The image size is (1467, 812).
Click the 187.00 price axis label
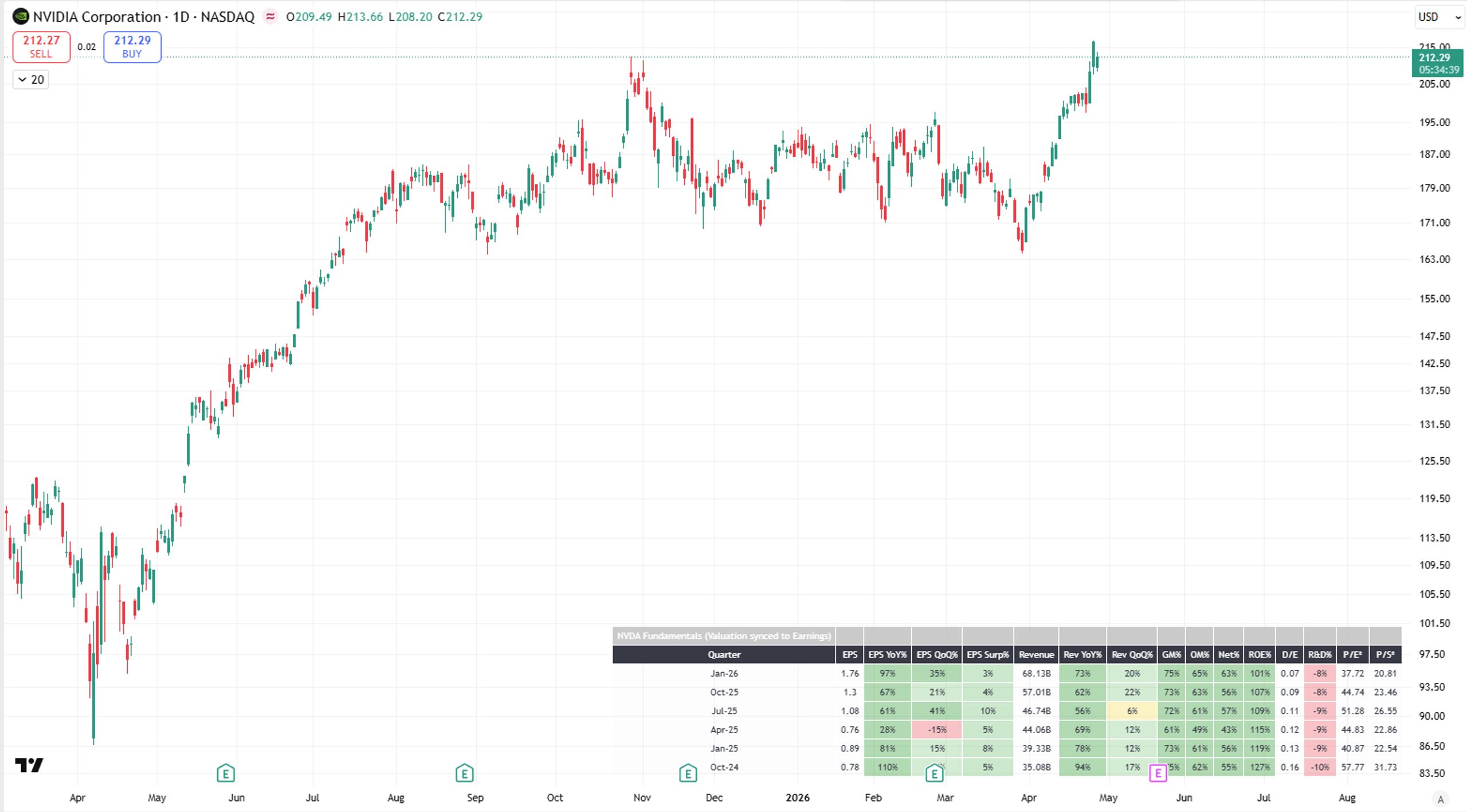point(1434,154)
